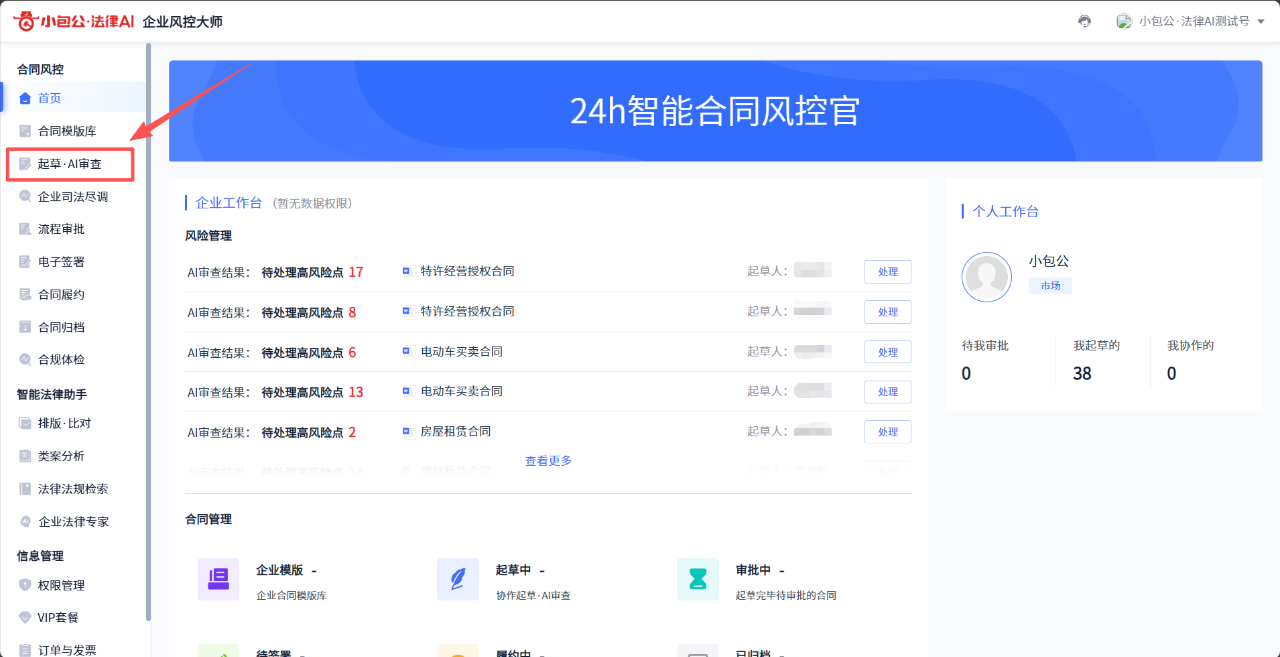
Task: Click the 企业司法尽调 sidebar icon
Action: 25,197
